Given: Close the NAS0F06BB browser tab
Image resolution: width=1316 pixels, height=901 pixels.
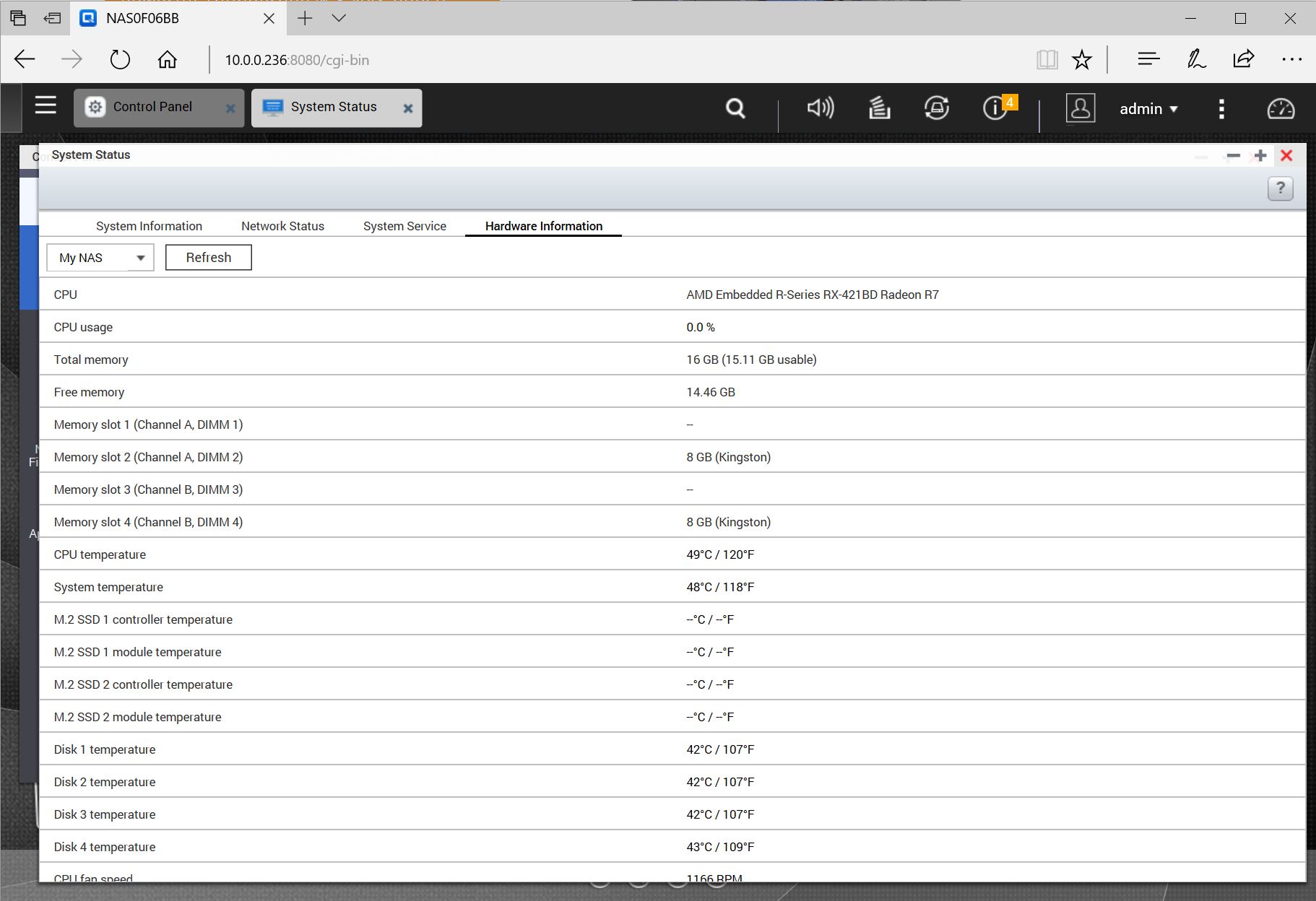Looking at the screenshot, I should [269, 18].
